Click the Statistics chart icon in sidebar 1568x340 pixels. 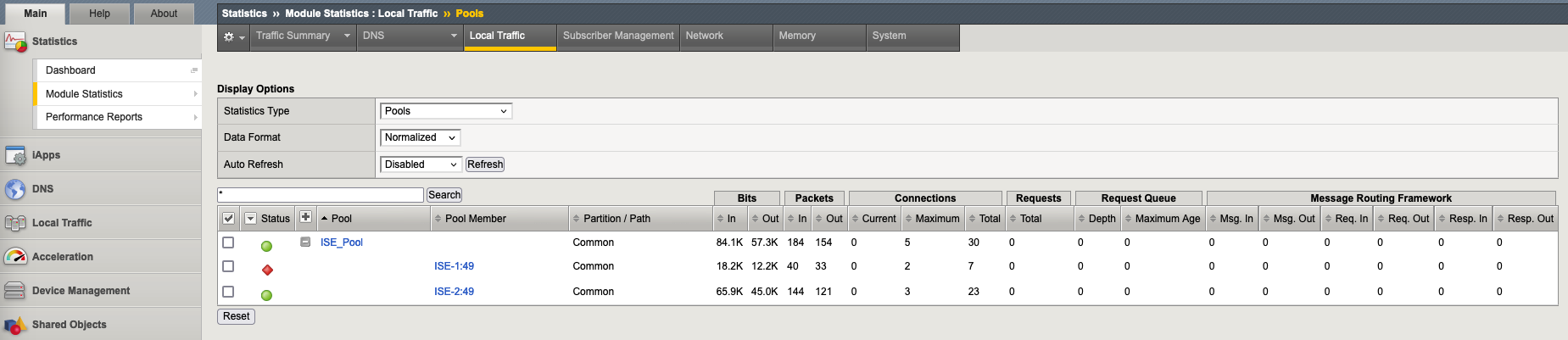tap(15, 42)
